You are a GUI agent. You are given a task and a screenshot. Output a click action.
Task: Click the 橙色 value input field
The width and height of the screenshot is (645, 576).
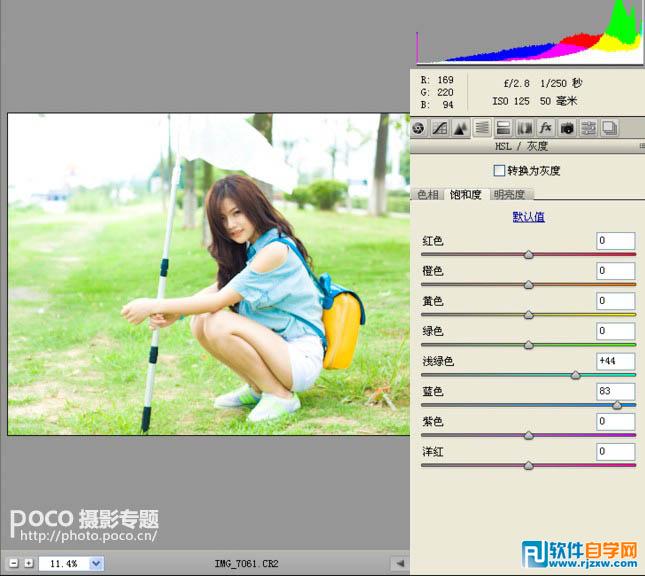tap(615, 271)
